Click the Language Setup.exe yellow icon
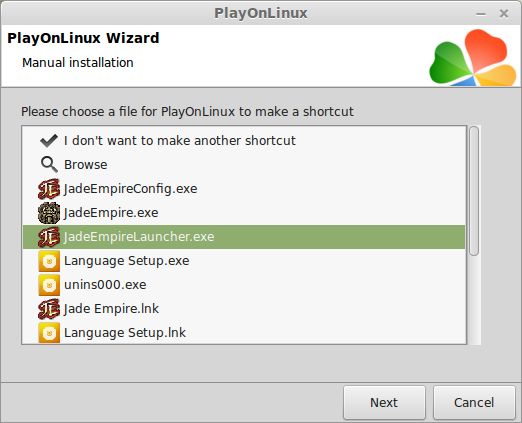The height and width of the screenshot is (423, 522). point(49,261)
